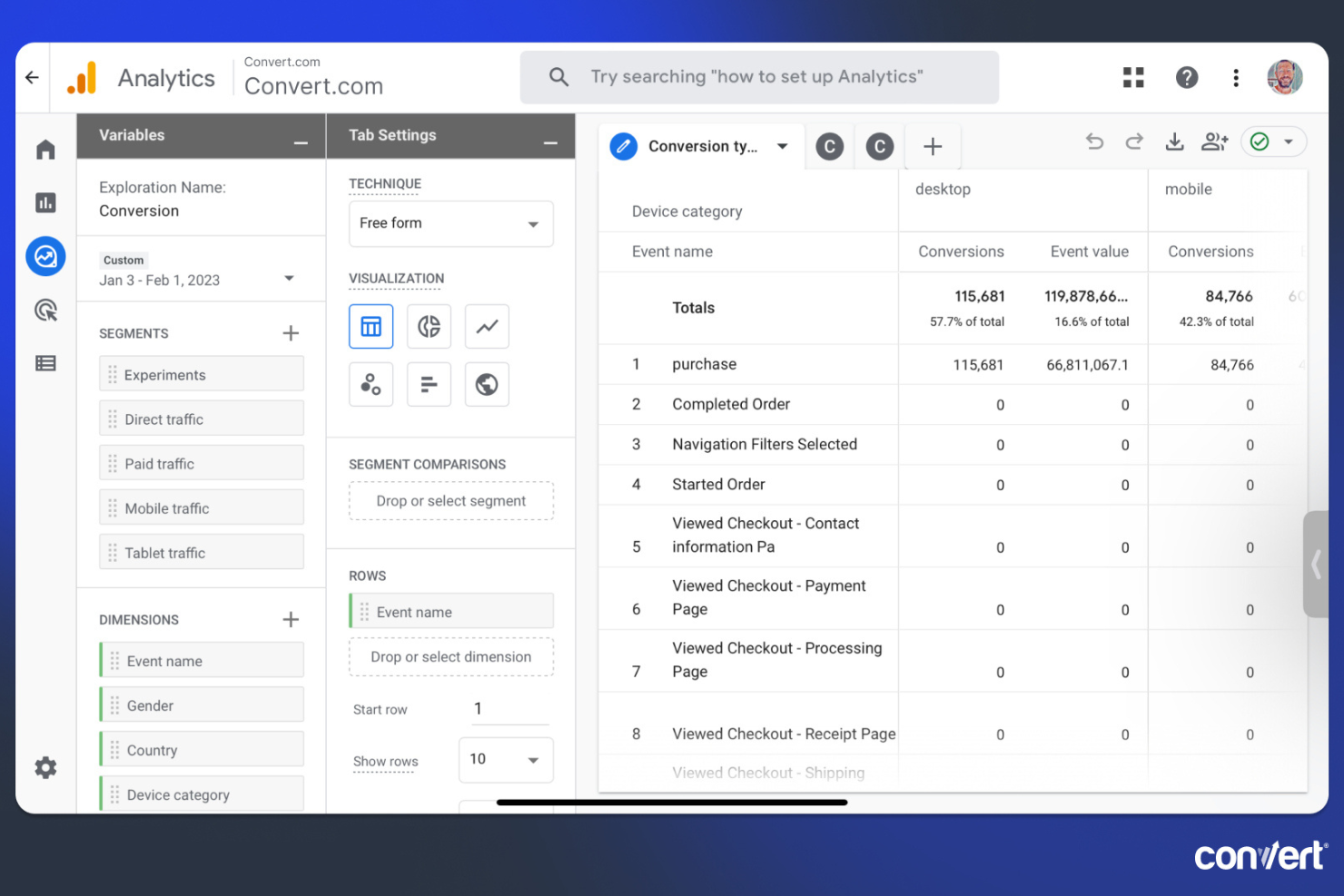Add a new segment with plus icon
The height and width of the screenshot is (896, 1344).
click(291, 333)
